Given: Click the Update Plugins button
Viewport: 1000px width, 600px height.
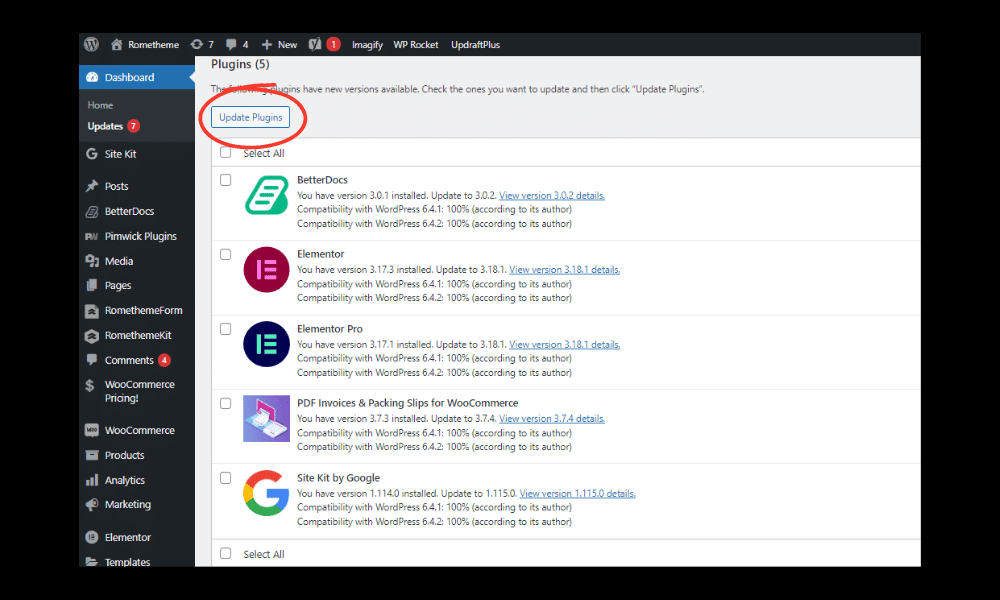Looking at the screenshot, I should (x=251, y=117).
